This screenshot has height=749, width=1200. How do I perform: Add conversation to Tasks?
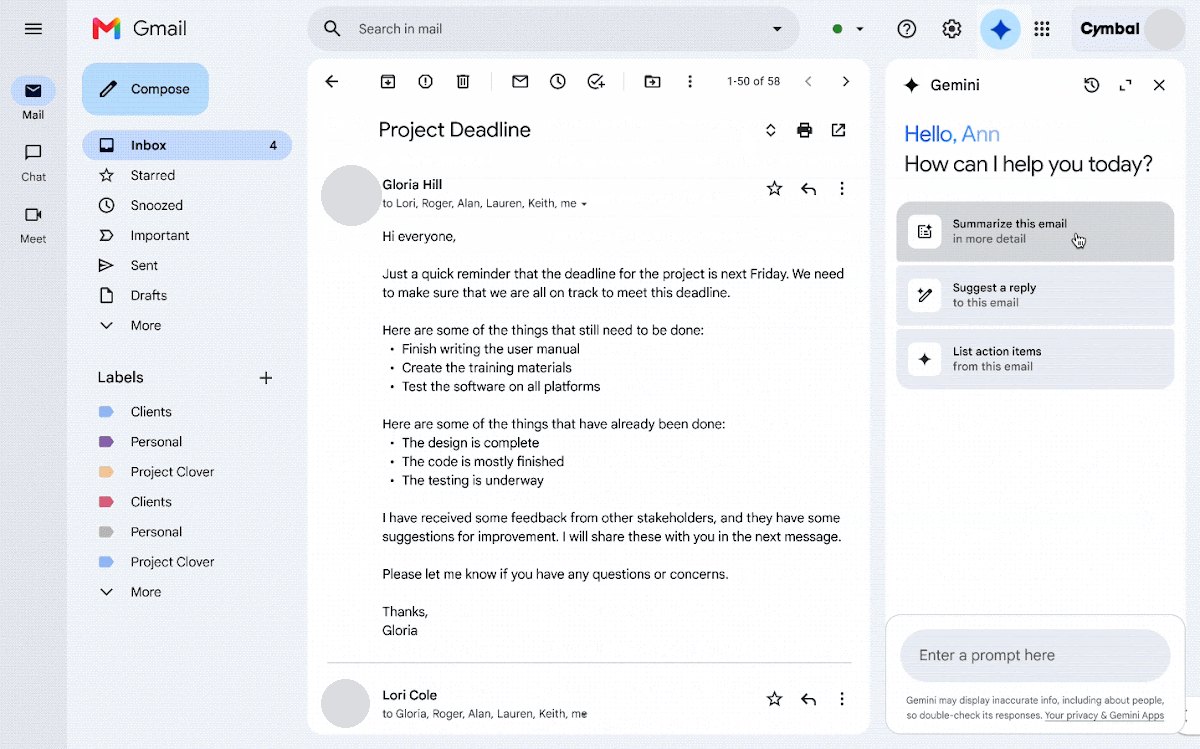pos(596,81)
